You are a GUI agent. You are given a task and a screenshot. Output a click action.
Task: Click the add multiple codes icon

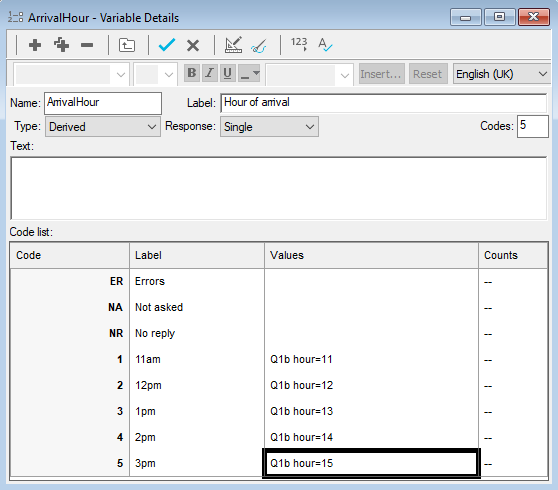pos(61,45)
